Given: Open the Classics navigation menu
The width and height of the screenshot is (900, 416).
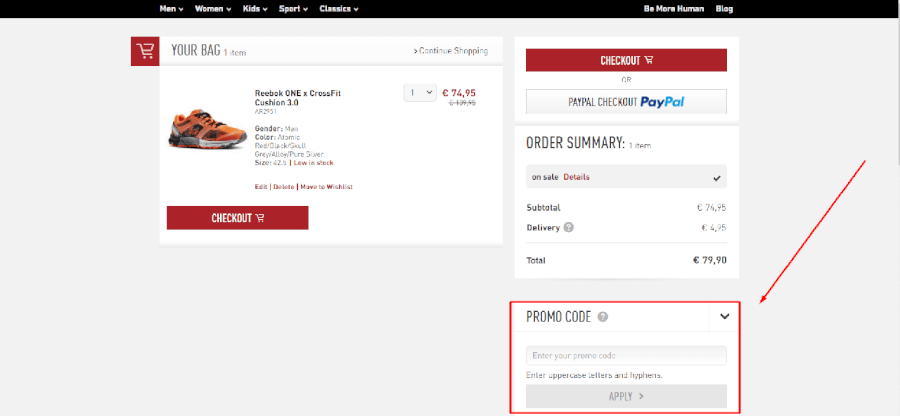Looking at the screenshot, I should click(339, 9).
